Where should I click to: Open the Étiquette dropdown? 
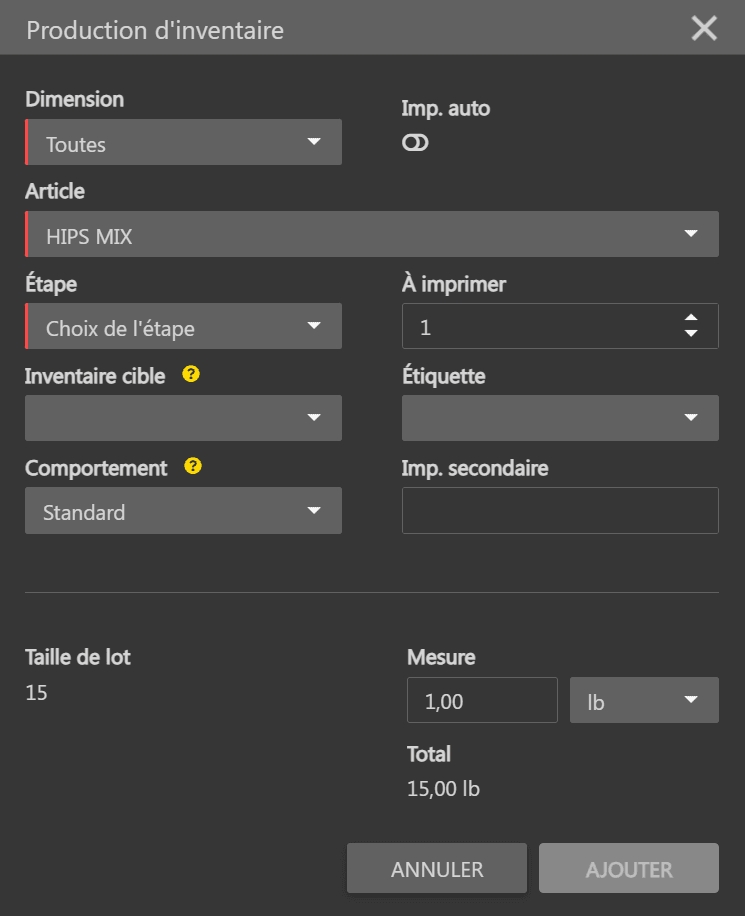560,418
